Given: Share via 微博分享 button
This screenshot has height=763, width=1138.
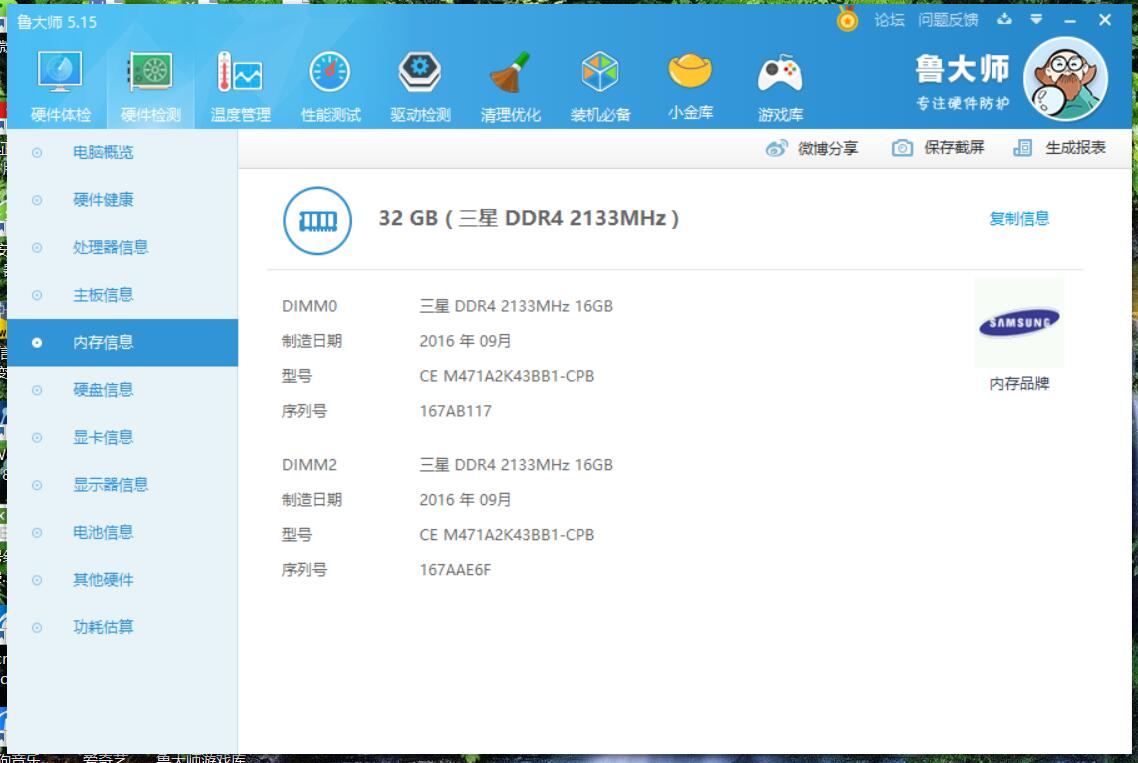Looking at the screenshot, I should point(812,148).
